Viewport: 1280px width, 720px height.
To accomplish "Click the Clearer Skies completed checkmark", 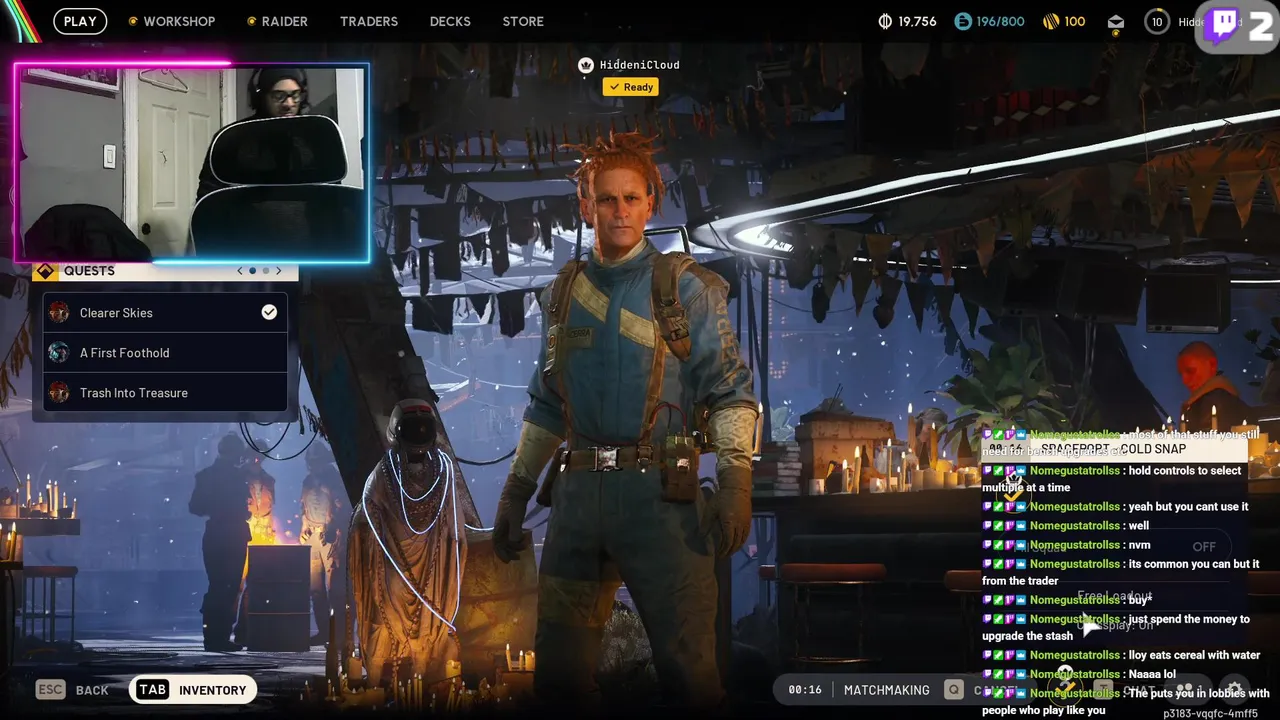I will point(269,312).
